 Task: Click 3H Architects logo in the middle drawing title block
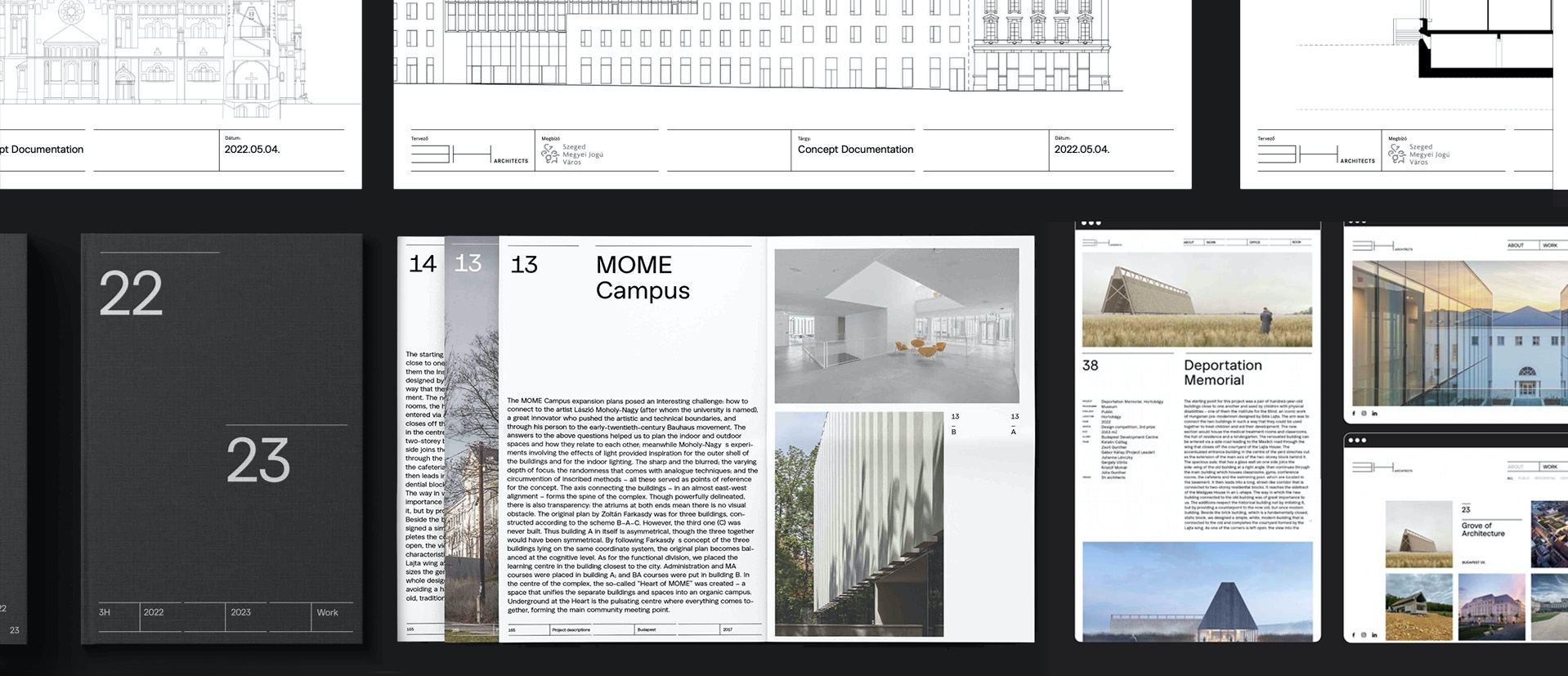469,154
